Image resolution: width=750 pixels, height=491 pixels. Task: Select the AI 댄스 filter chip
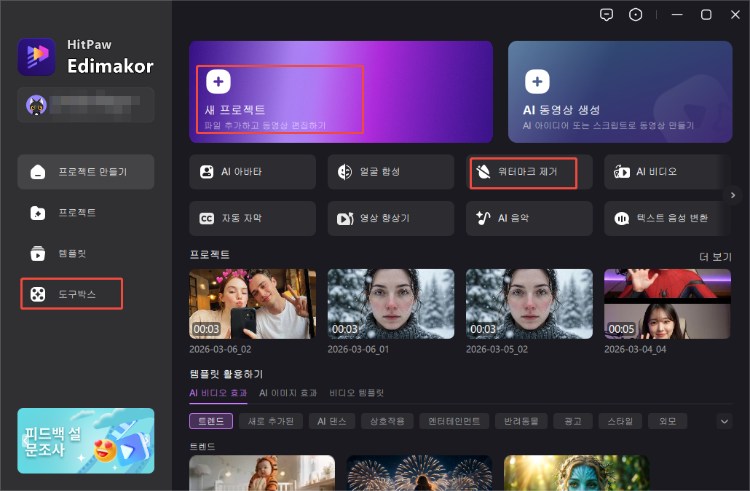(x=331, y=421)
